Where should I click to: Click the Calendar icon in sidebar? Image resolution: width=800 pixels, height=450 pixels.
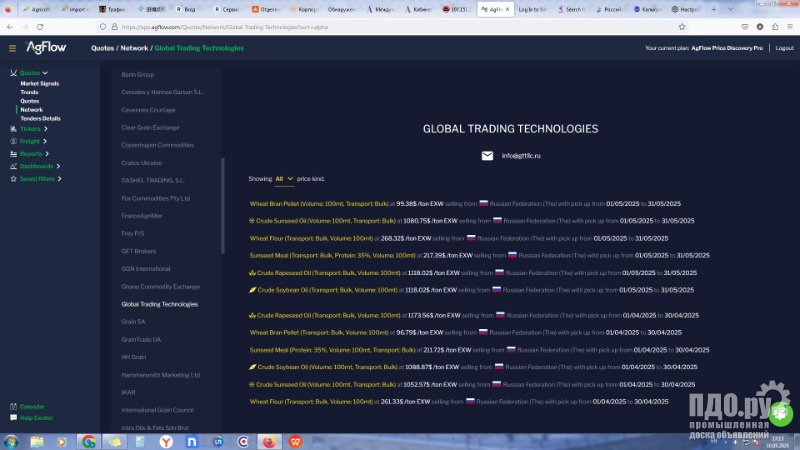coord(12,407)
